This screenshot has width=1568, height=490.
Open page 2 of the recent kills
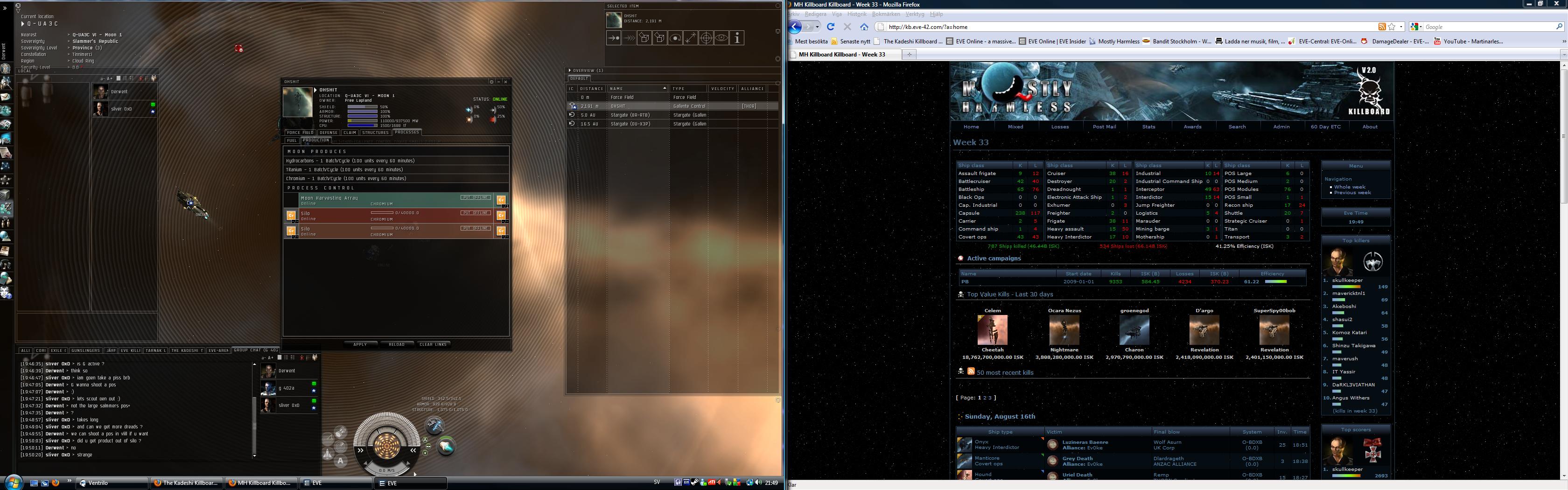pos(985,398)
